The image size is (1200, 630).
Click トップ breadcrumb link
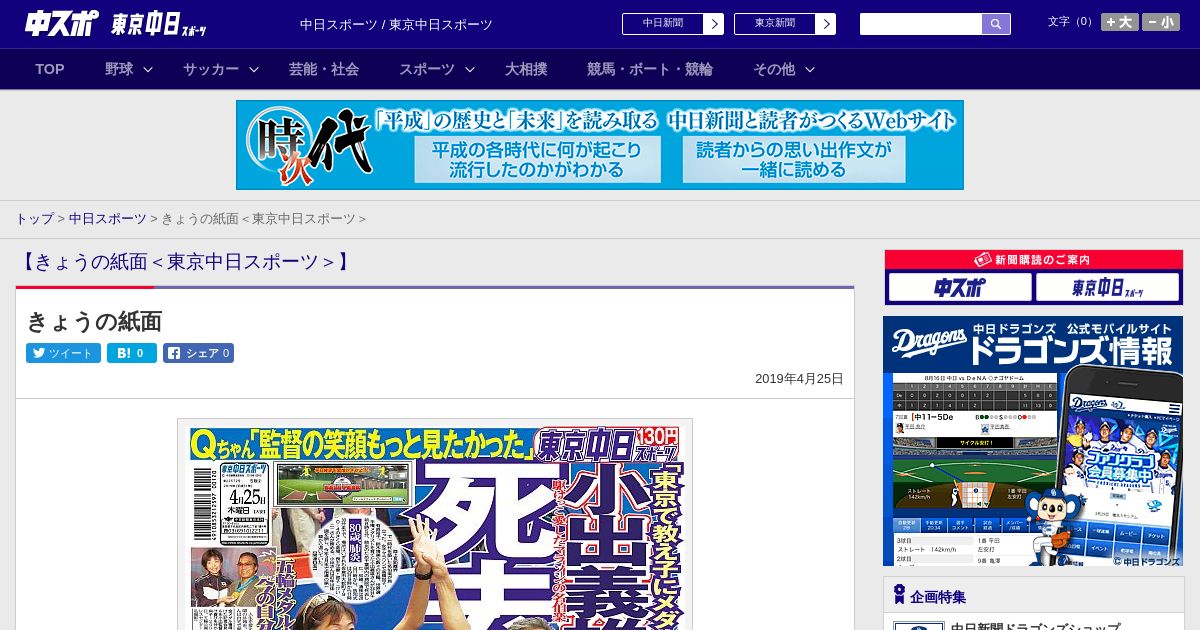[34, 218]
